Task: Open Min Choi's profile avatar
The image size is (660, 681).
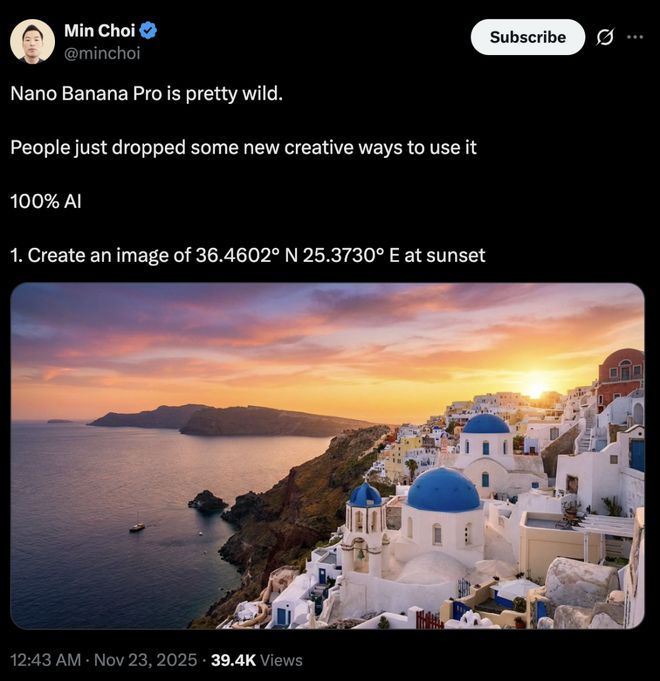Action: [x=32, y=41]
